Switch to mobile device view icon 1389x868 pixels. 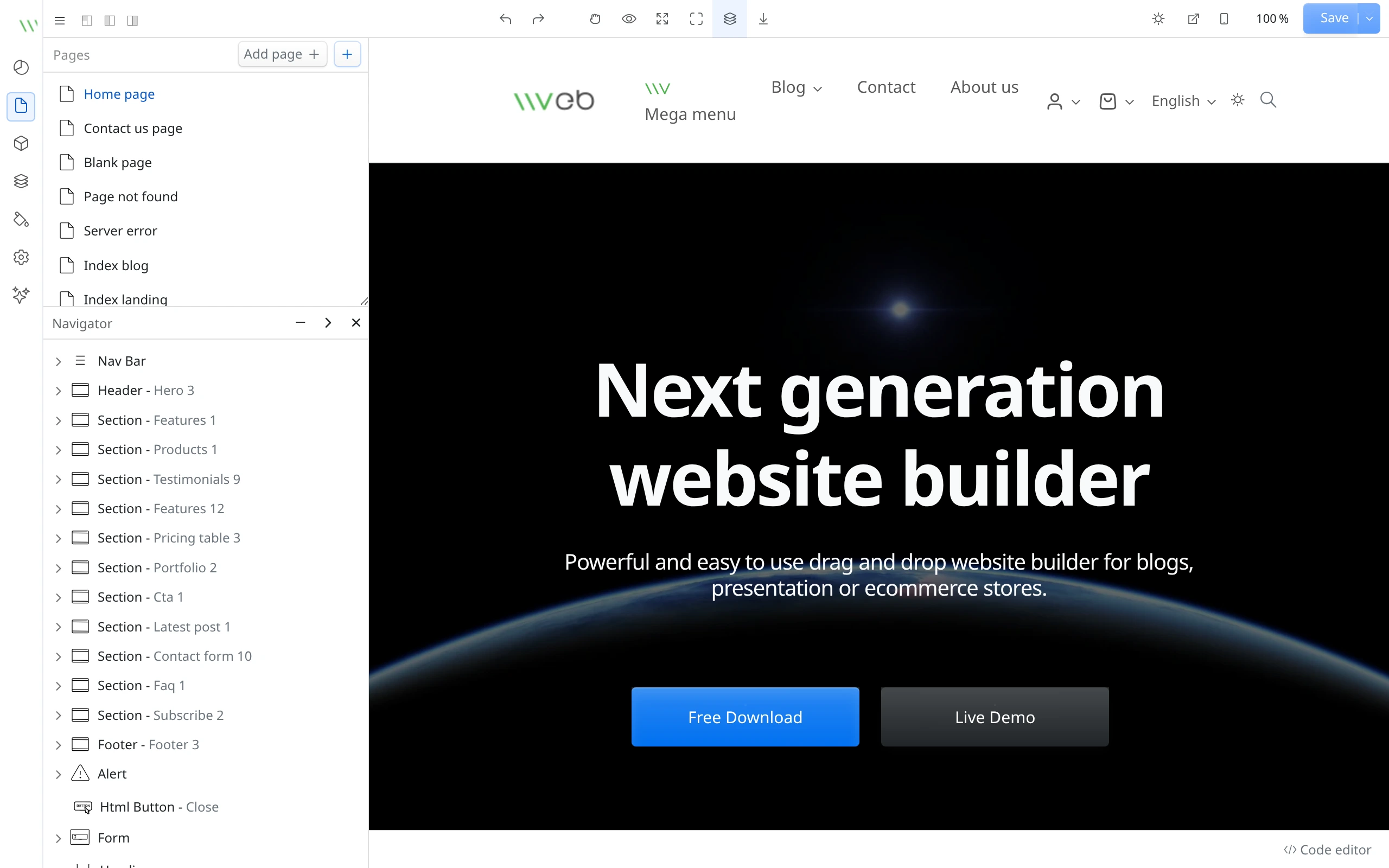point(1224,19)
